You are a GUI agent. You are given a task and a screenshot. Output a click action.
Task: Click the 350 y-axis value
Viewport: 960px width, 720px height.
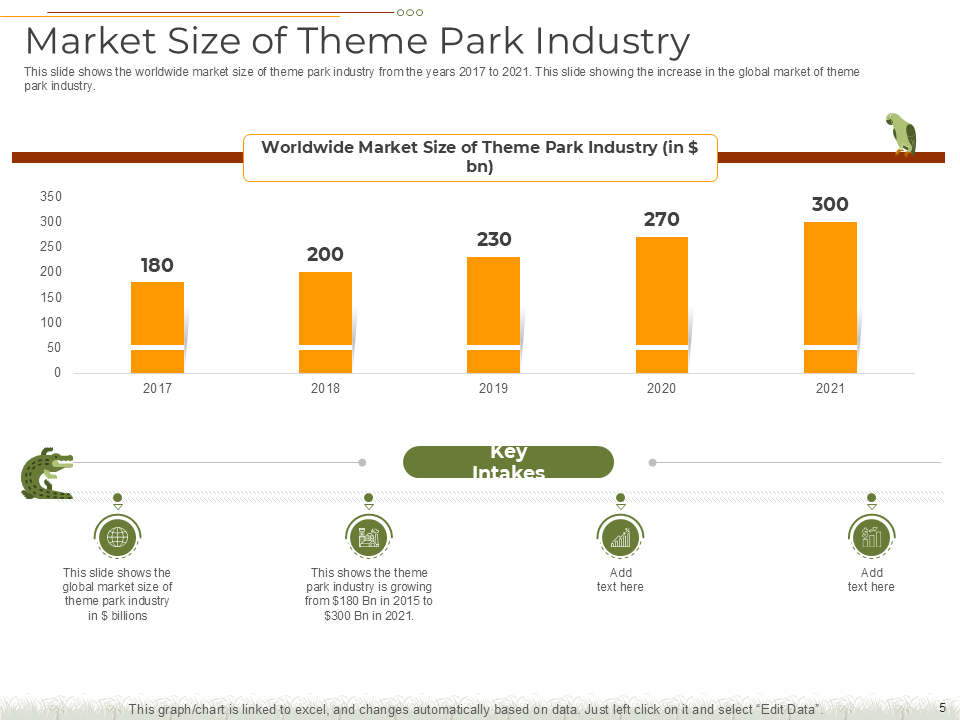pos(51,197)
